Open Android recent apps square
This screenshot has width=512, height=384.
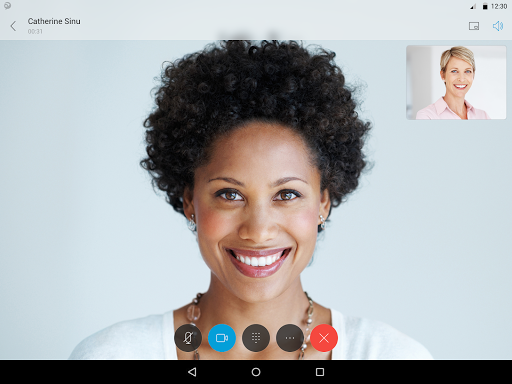(x=320, y=372)
